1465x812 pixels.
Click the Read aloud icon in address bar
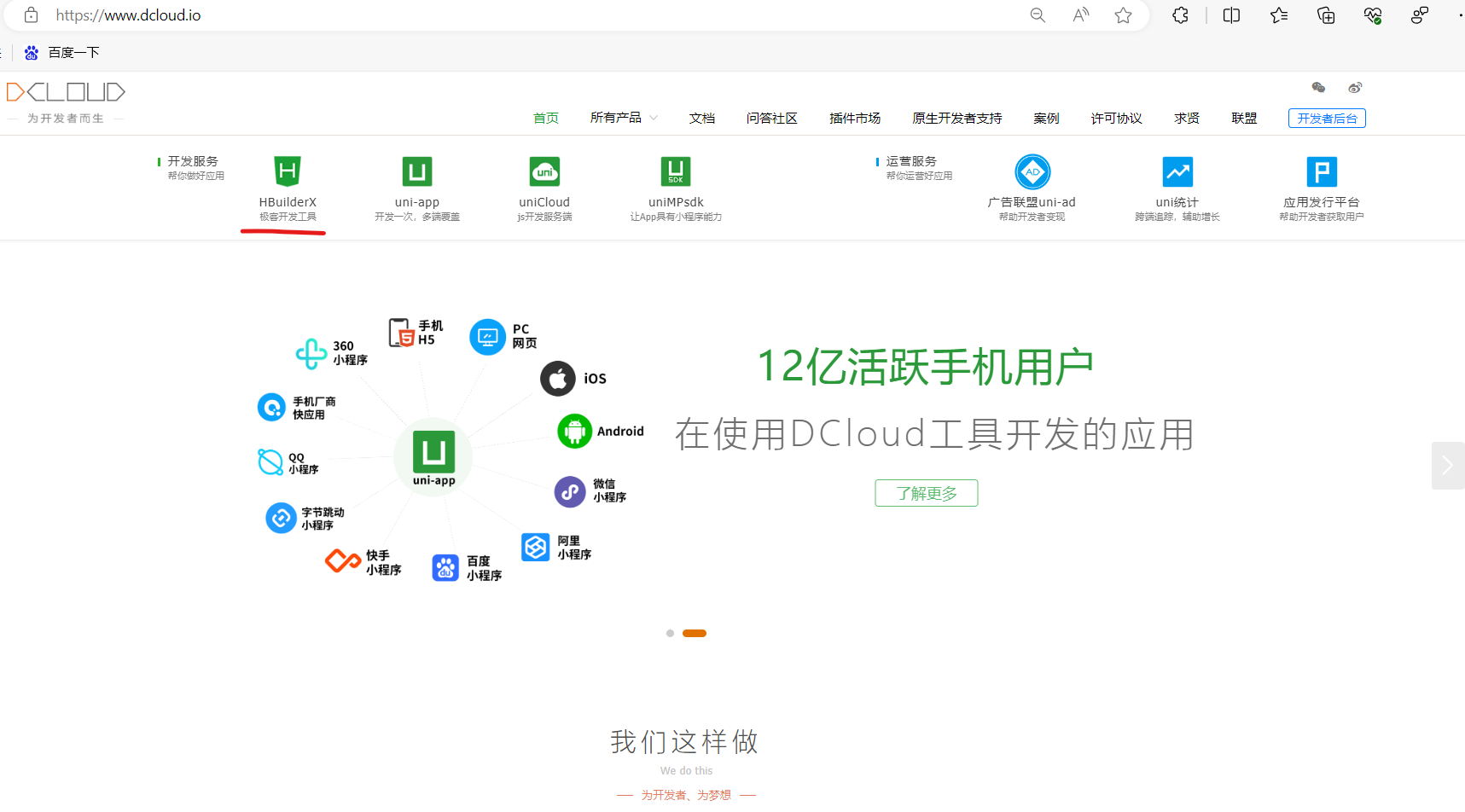tap(1081, 15)
